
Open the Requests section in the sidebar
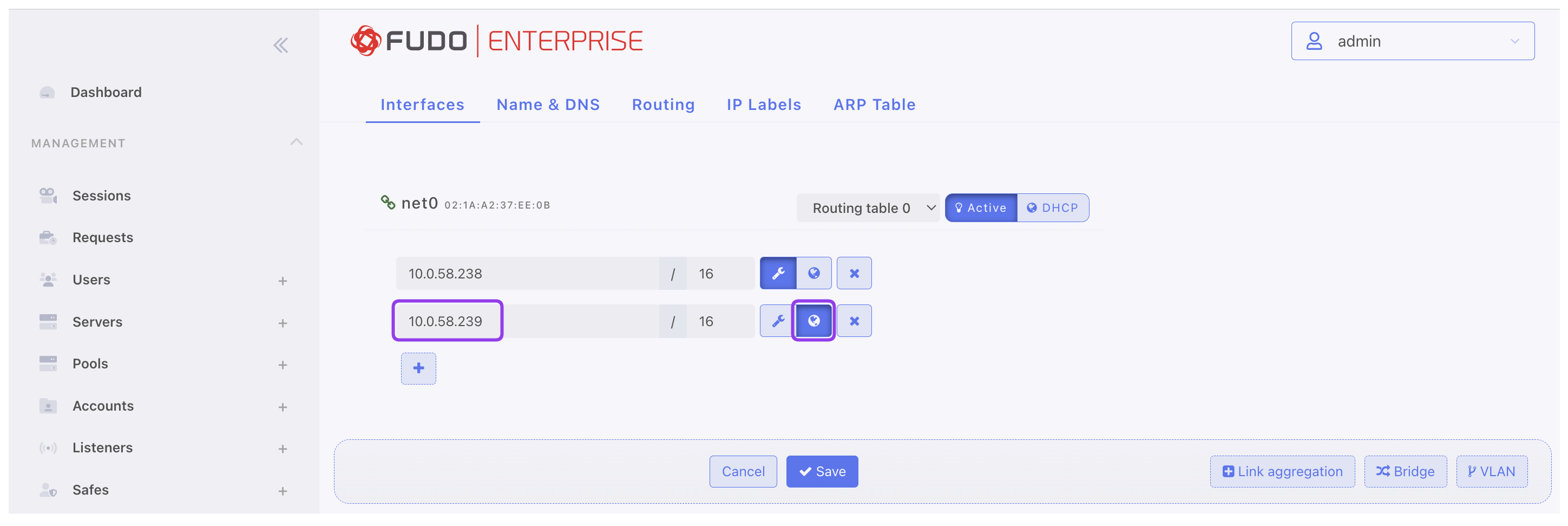click(x=102, y=237)
